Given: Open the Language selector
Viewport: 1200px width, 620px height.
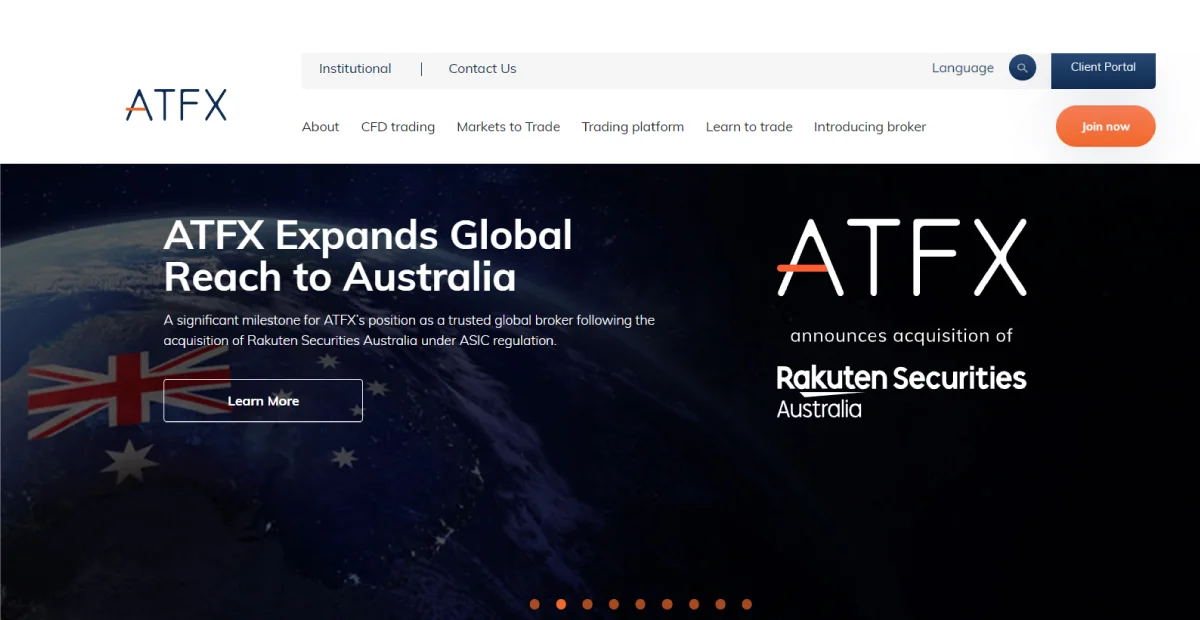Looking at the screenshot, I should pyautogui.click(x=962, y=68).
